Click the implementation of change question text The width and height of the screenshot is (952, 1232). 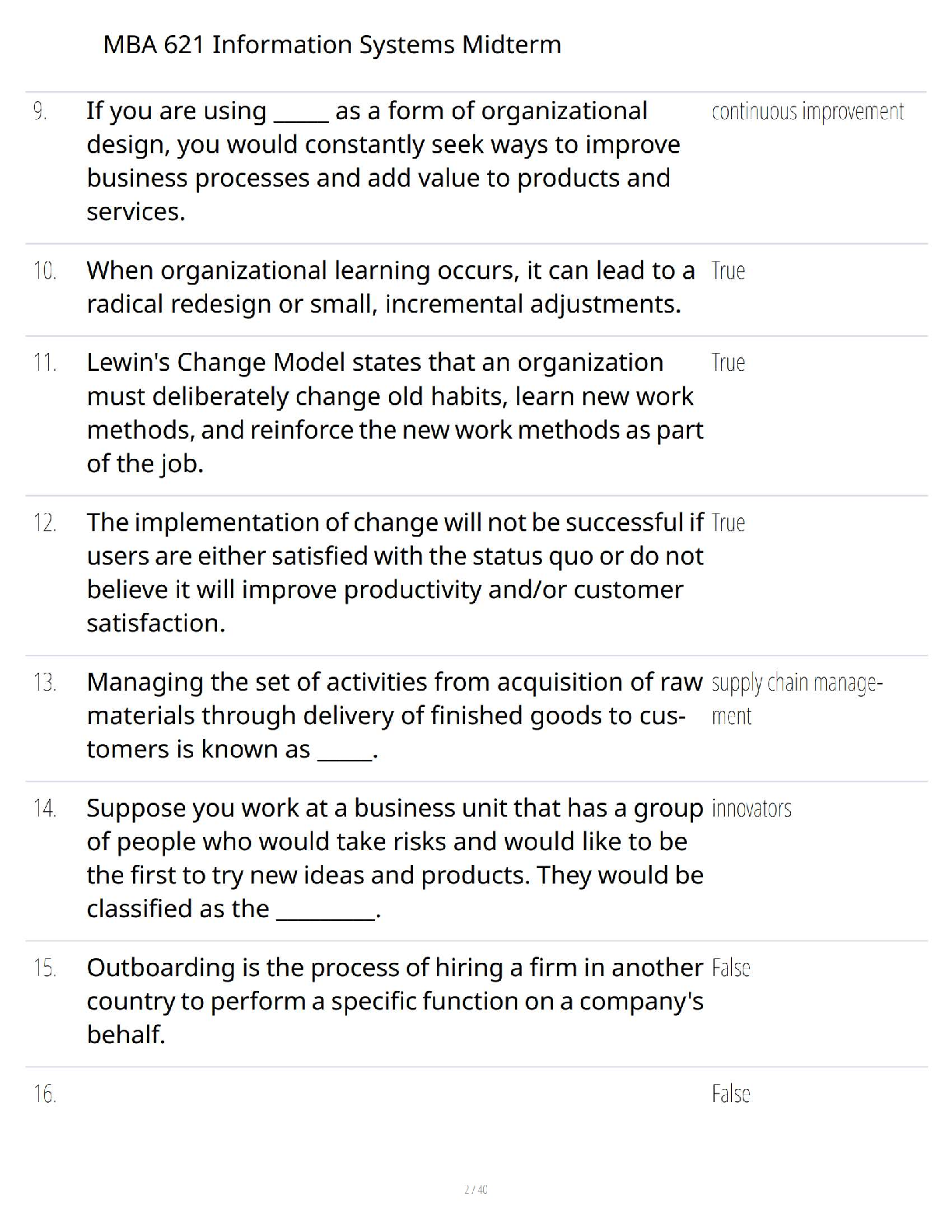click(394, 572)
